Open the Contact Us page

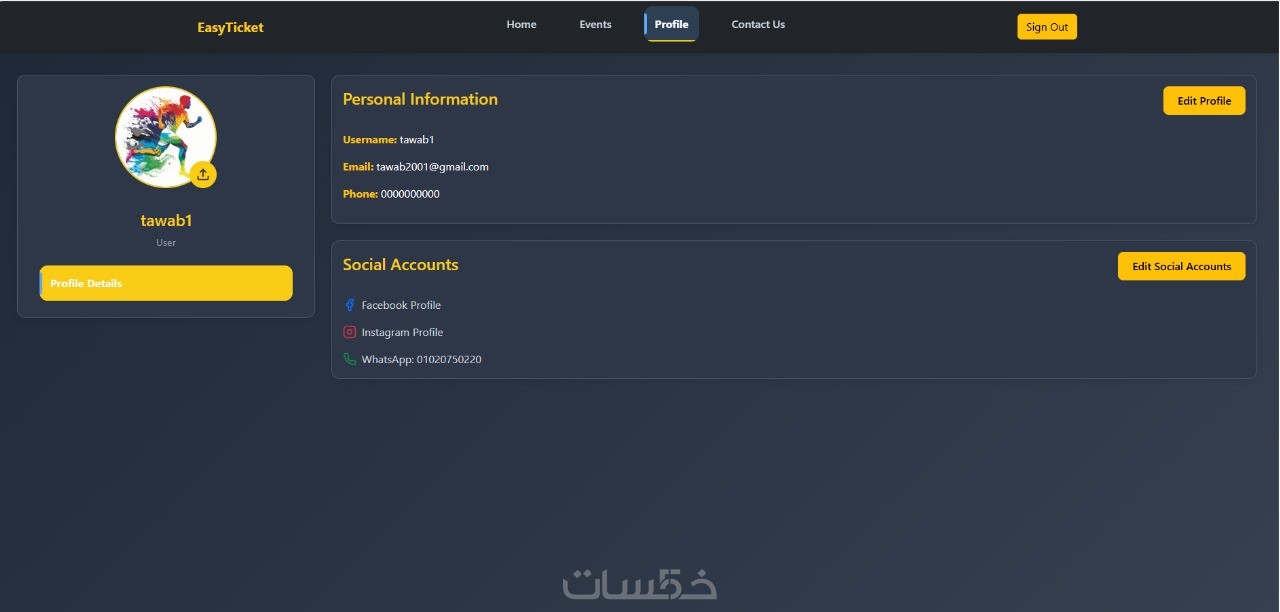758,24
